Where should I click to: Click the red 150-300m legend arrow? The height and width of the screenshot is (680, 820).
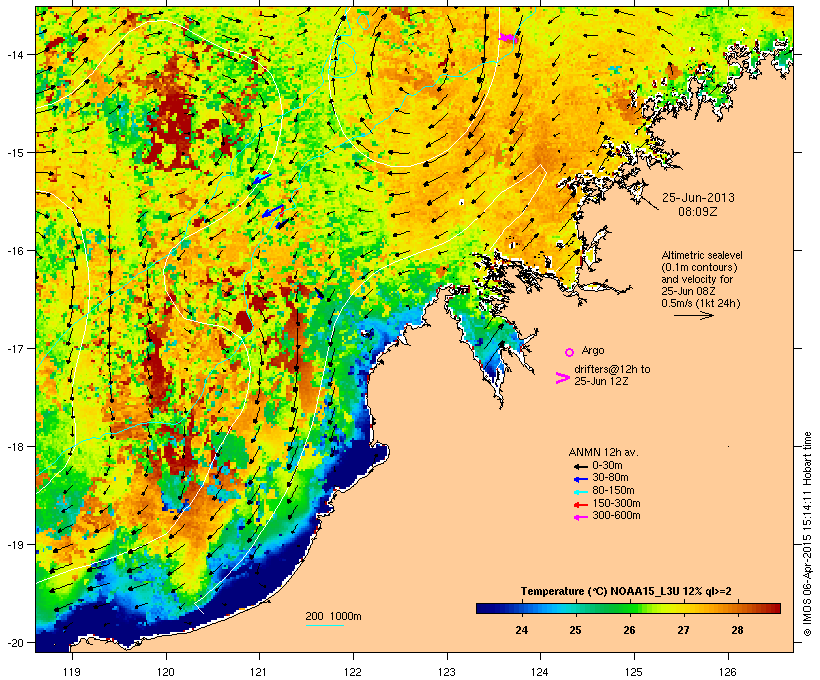click(x=580, y=504)
